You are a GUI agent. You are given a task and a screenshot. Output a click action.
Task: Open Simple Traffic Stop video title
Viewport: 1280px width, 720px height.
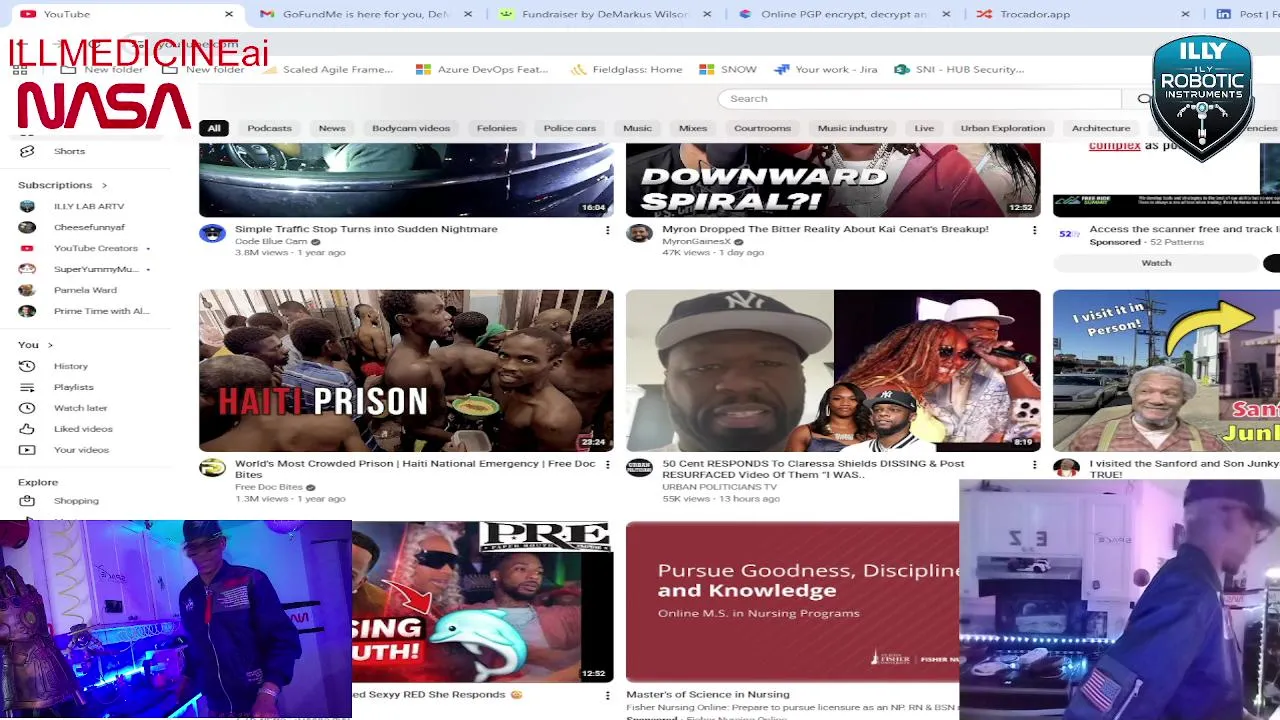(x=366, y=229)
